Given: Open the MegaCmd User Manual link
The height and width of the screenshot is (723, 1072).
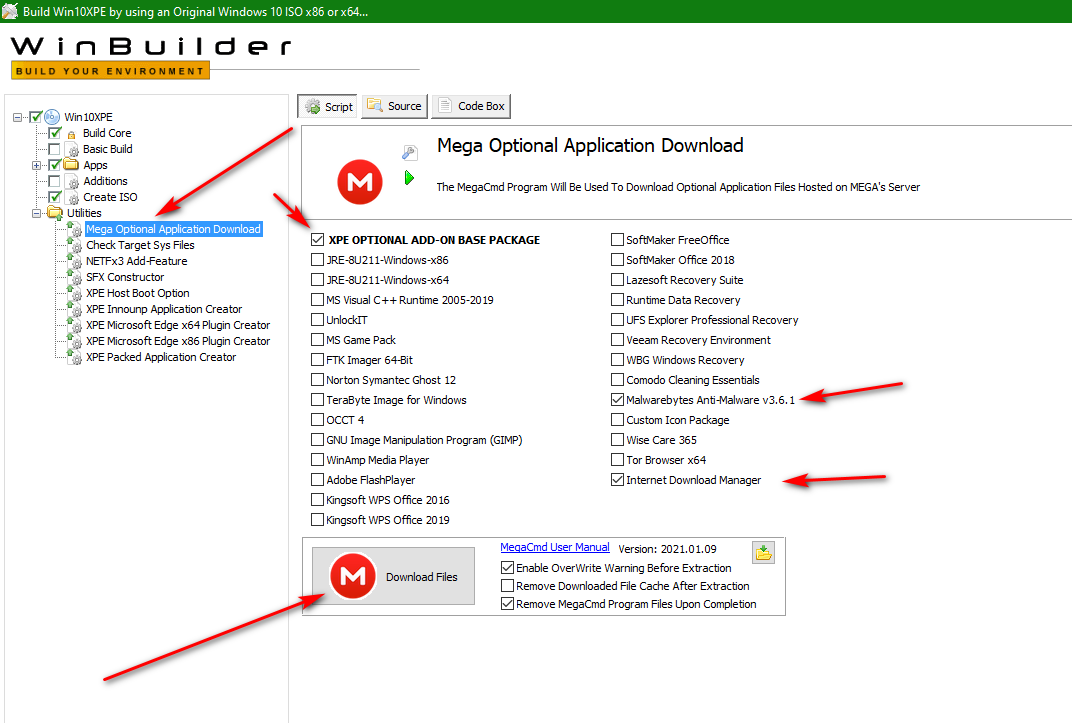Looking at the screenshot, I should [x=554, y=547].
